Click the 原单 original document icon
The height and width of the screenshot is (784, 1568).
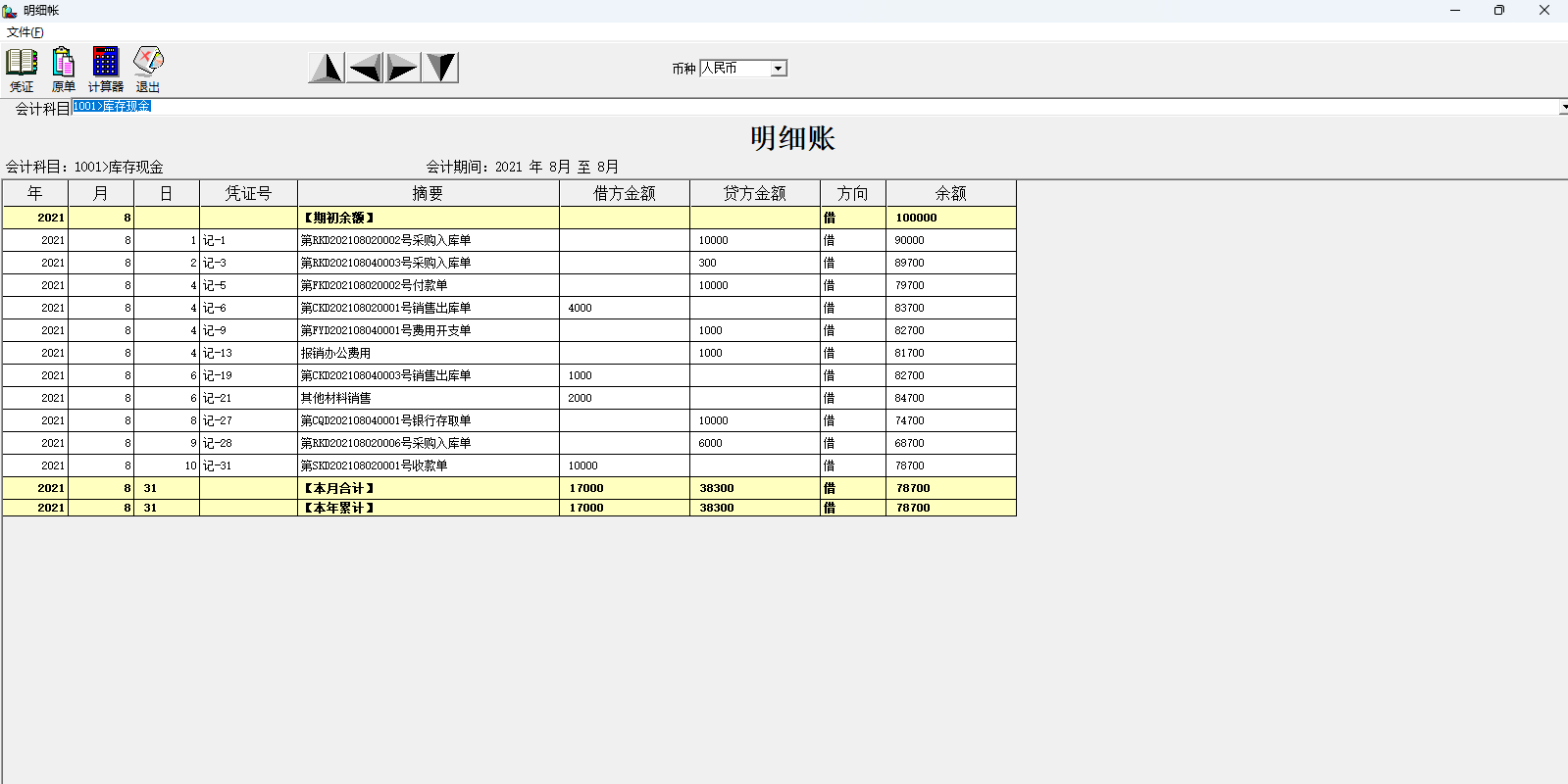coord(63,69)
